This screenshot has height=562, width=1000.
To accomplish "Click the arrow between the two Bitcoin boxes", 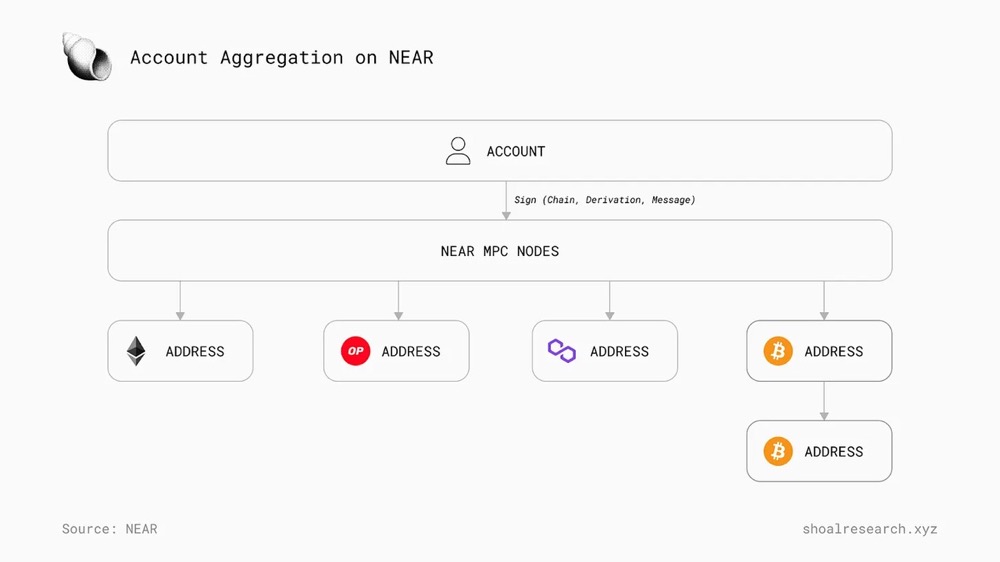I will click(824, 401).
